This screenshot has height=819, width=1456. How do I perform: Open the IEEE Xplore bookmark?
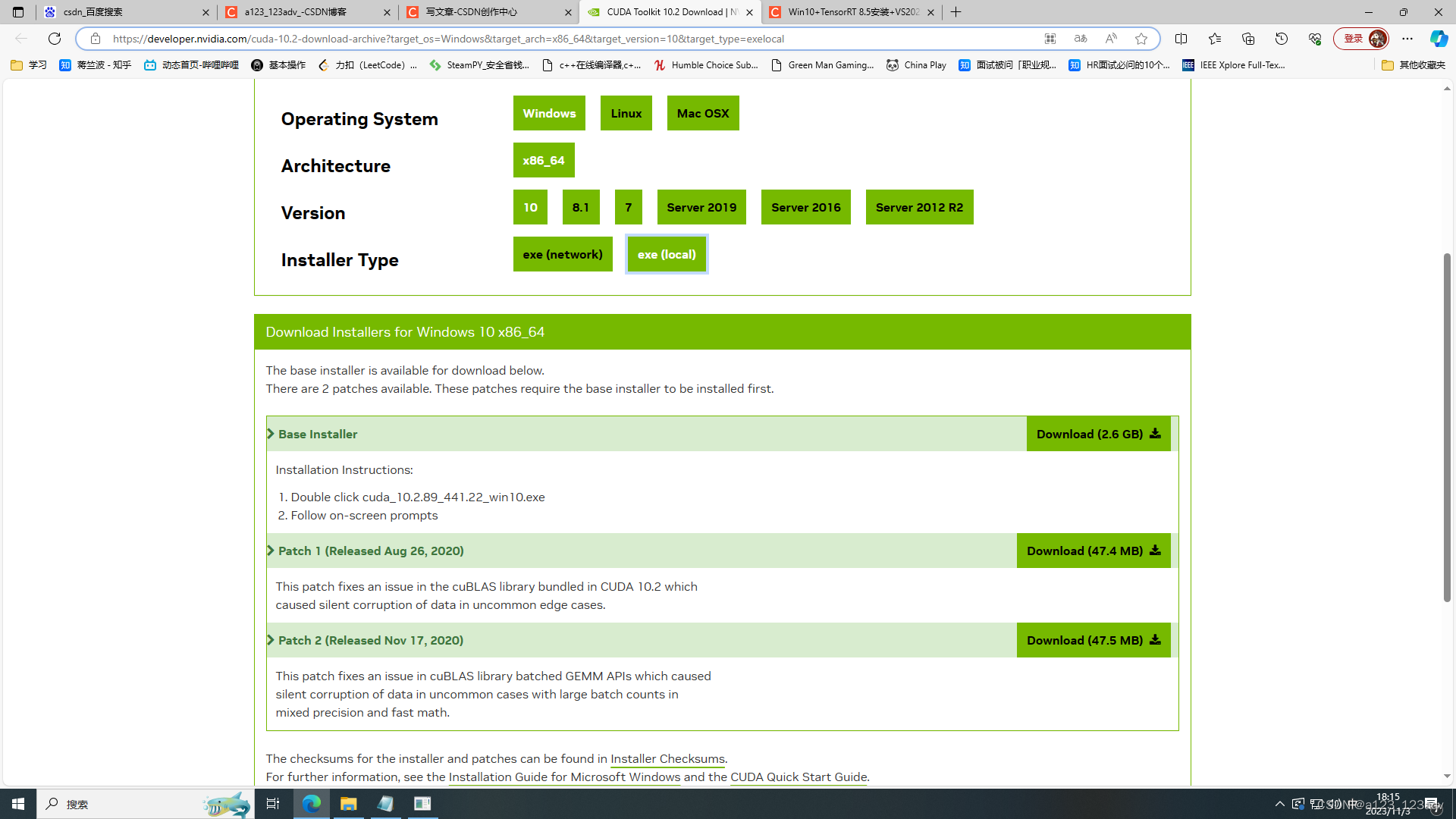[1234, 65]
